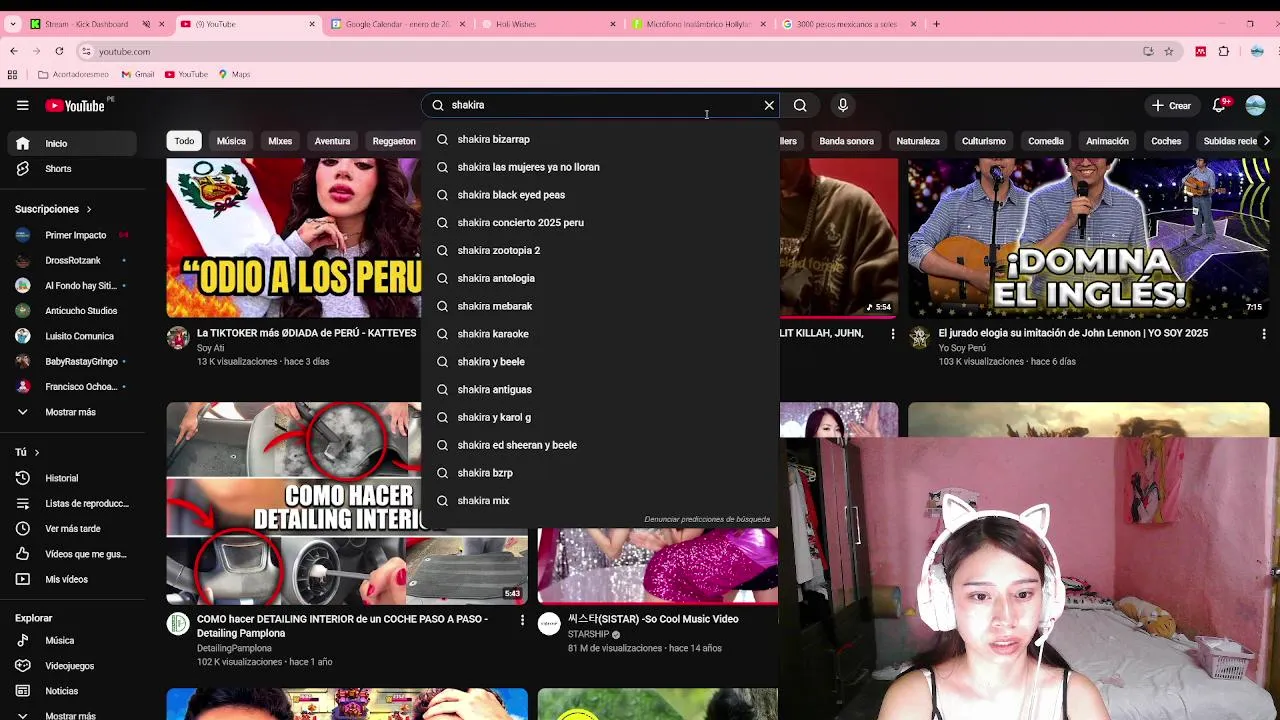Open options for the John Lennon video
The height and width of the screenshot is (720, 1280).
(x=1264, y=334)
